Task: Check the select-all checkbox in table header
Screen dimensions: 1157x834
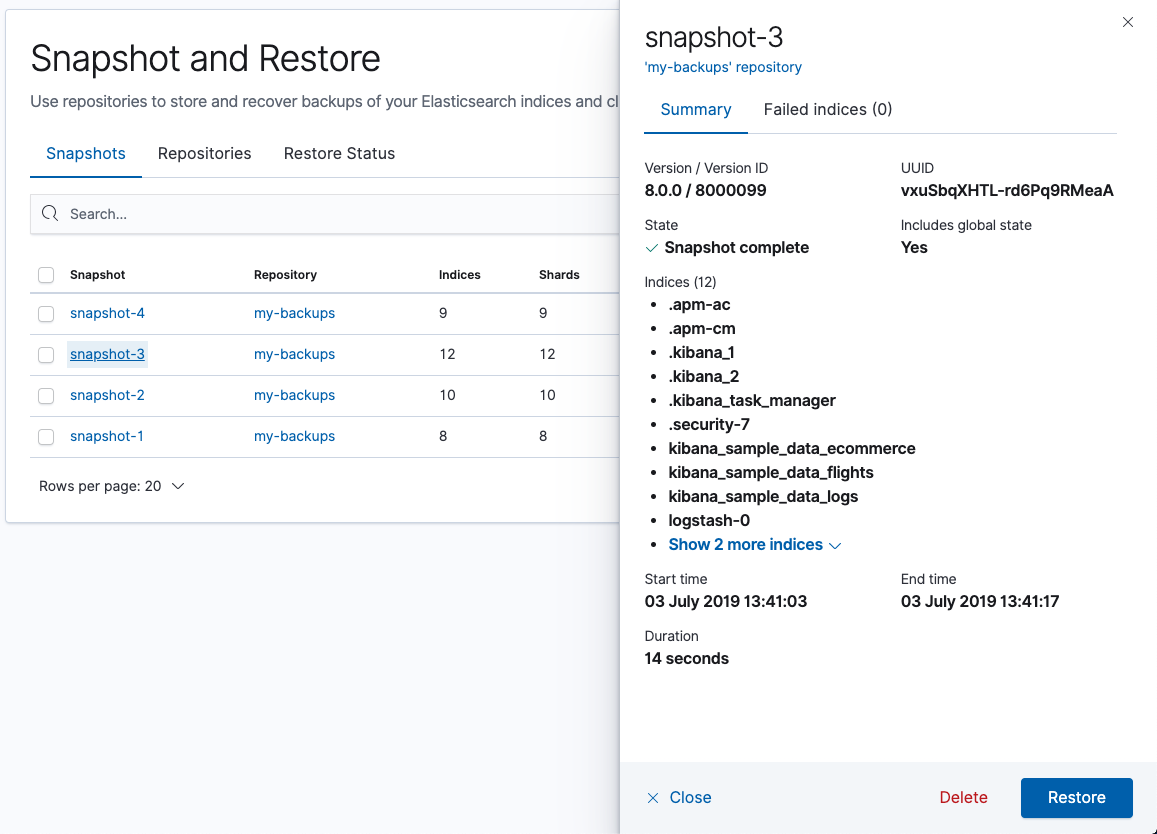Action: tap(46, 274)
